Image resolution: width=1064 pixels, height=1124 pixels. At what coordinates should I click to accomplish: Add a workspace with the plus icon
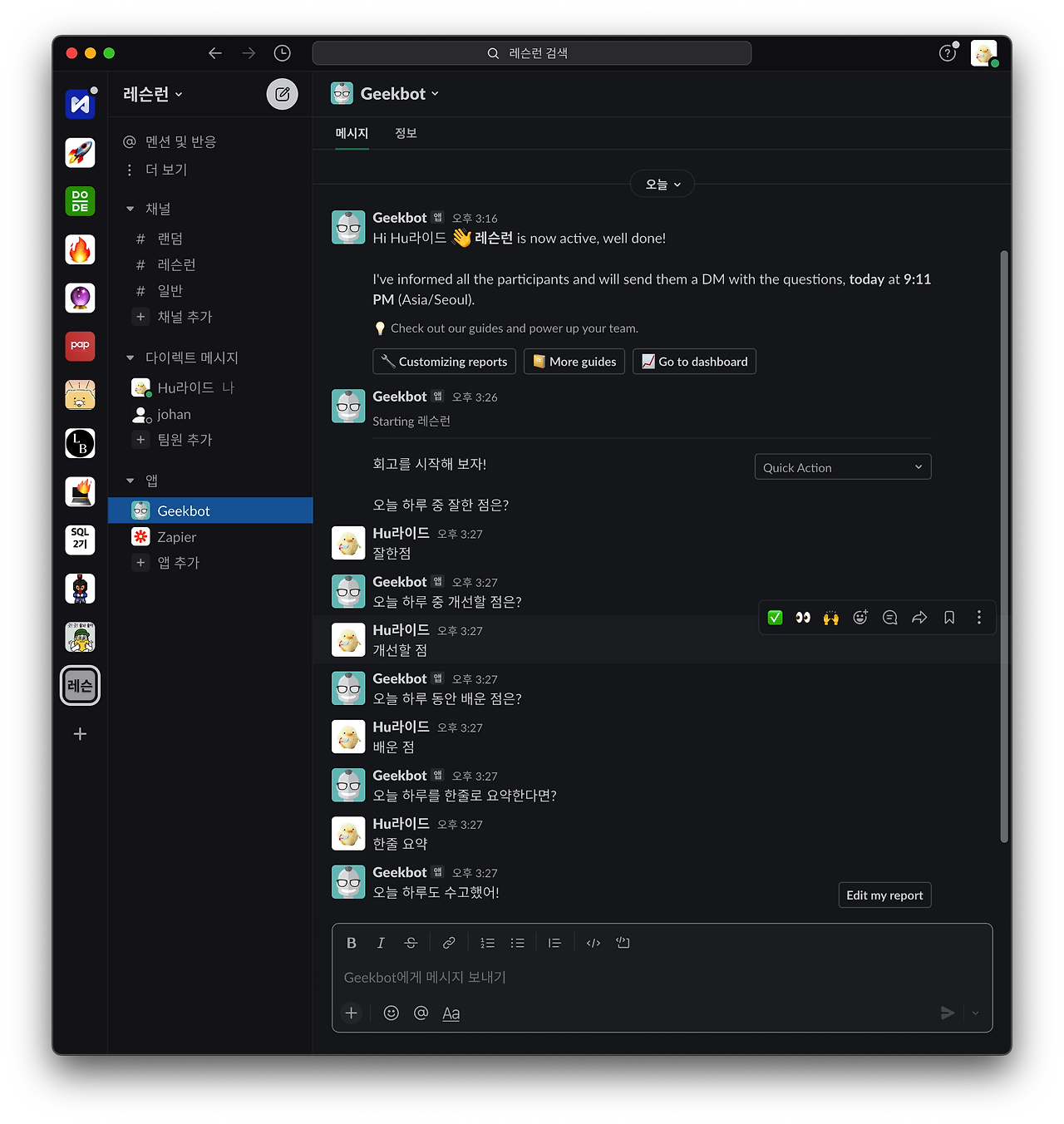(x=80, y=734)
